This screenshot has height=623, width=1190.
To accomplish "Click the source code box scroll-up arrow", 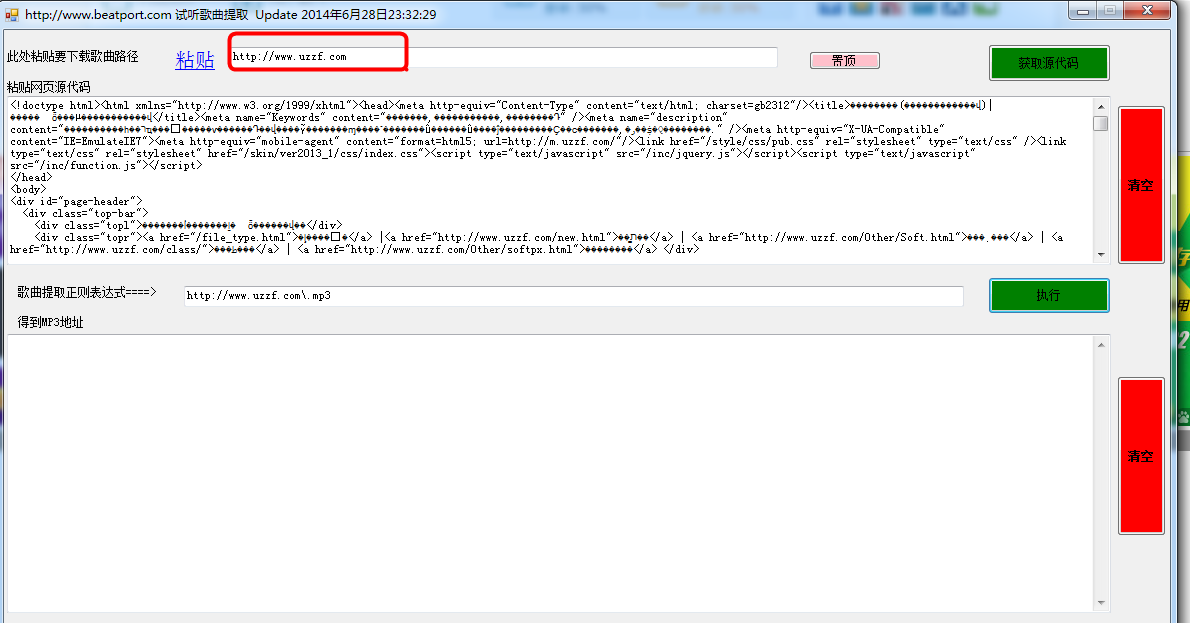I will 1101,106.
